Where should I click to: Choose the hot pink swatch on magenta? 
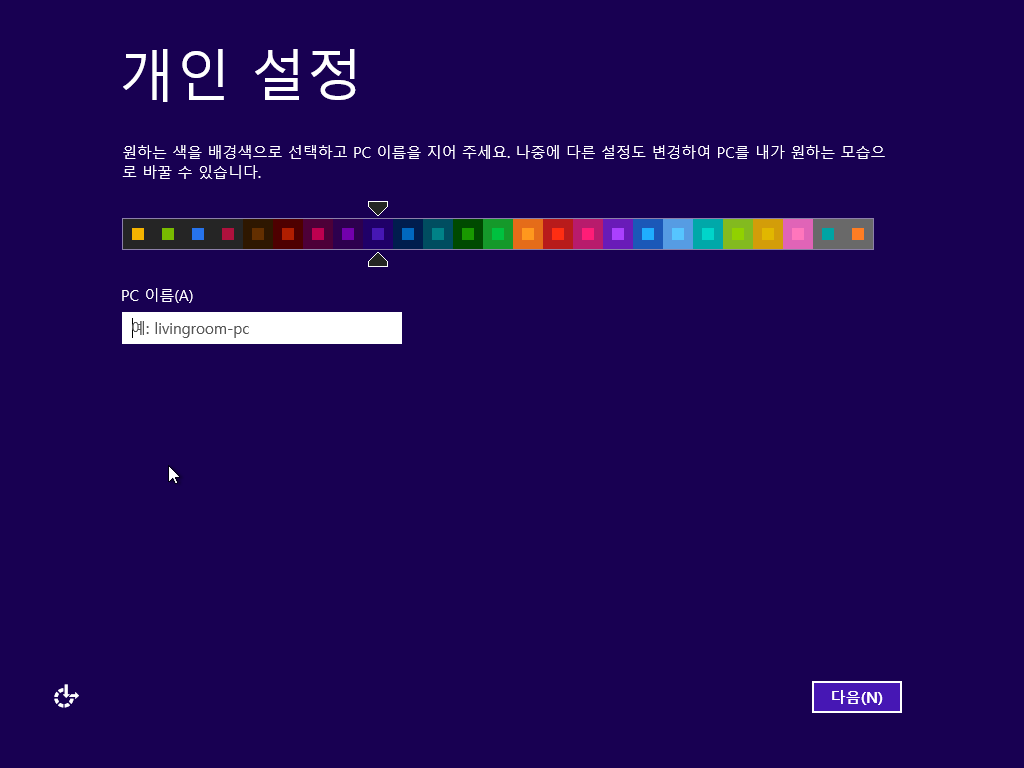588,234
